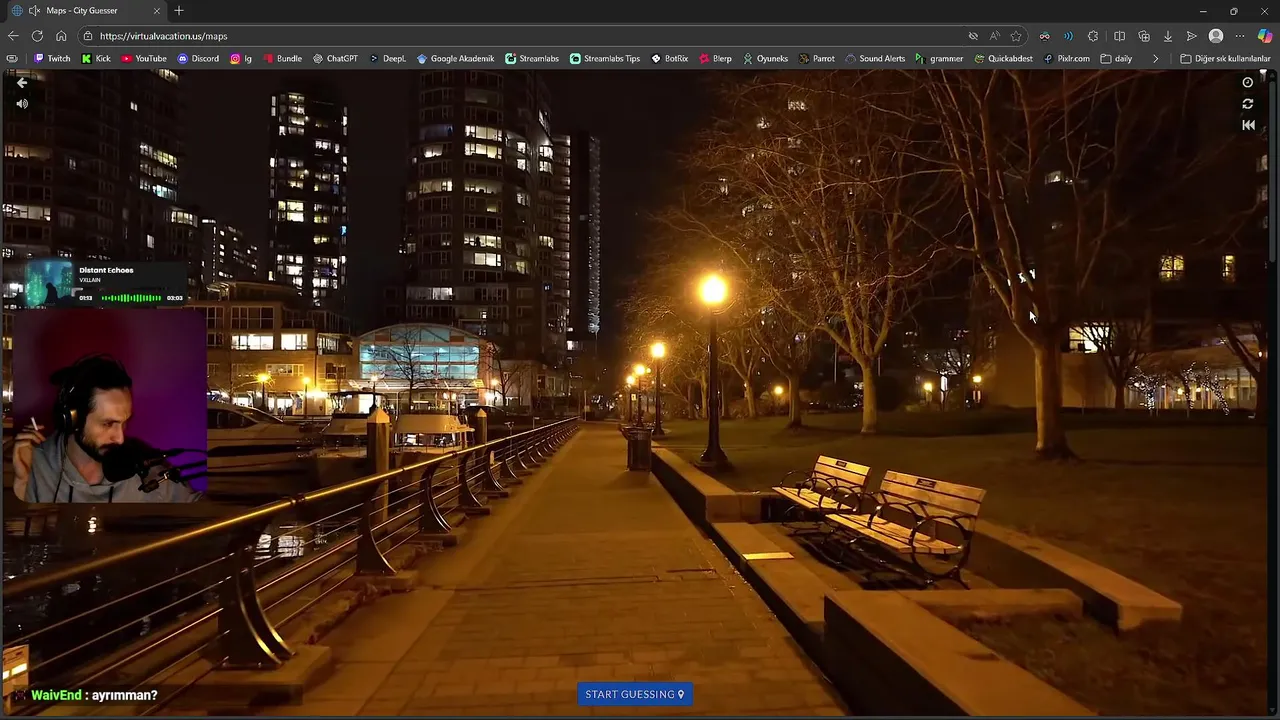Open the Google Akademik bookmark
This screenshot has height=720, width=1280.
[455, 59]
